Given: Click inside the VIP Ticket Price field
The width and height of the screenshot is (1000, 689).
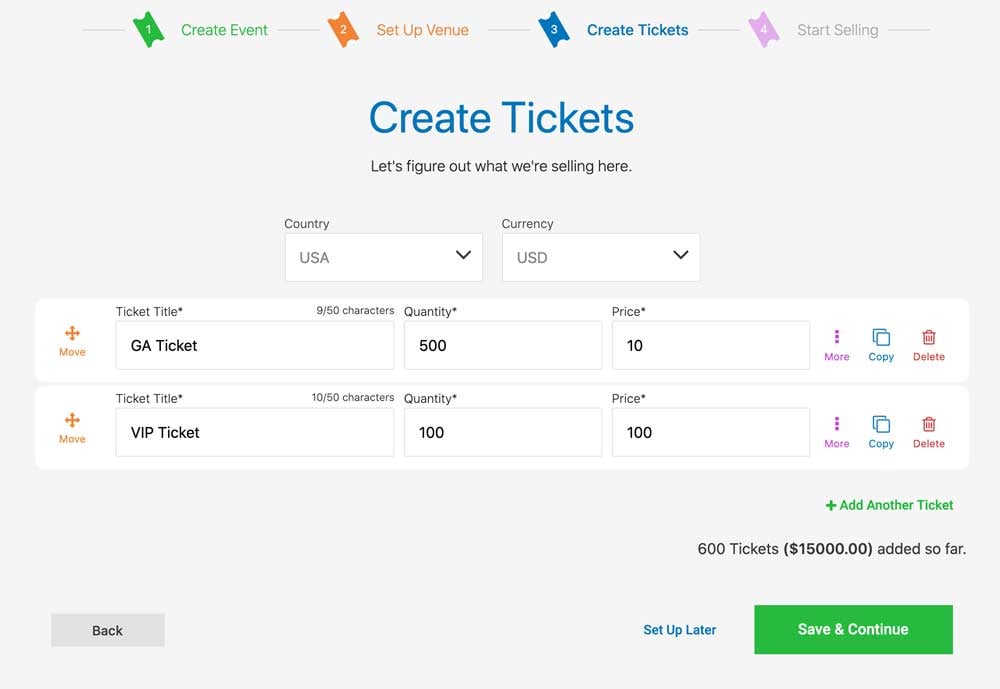Looking at the screenshot, I should (x=710, y=432).
